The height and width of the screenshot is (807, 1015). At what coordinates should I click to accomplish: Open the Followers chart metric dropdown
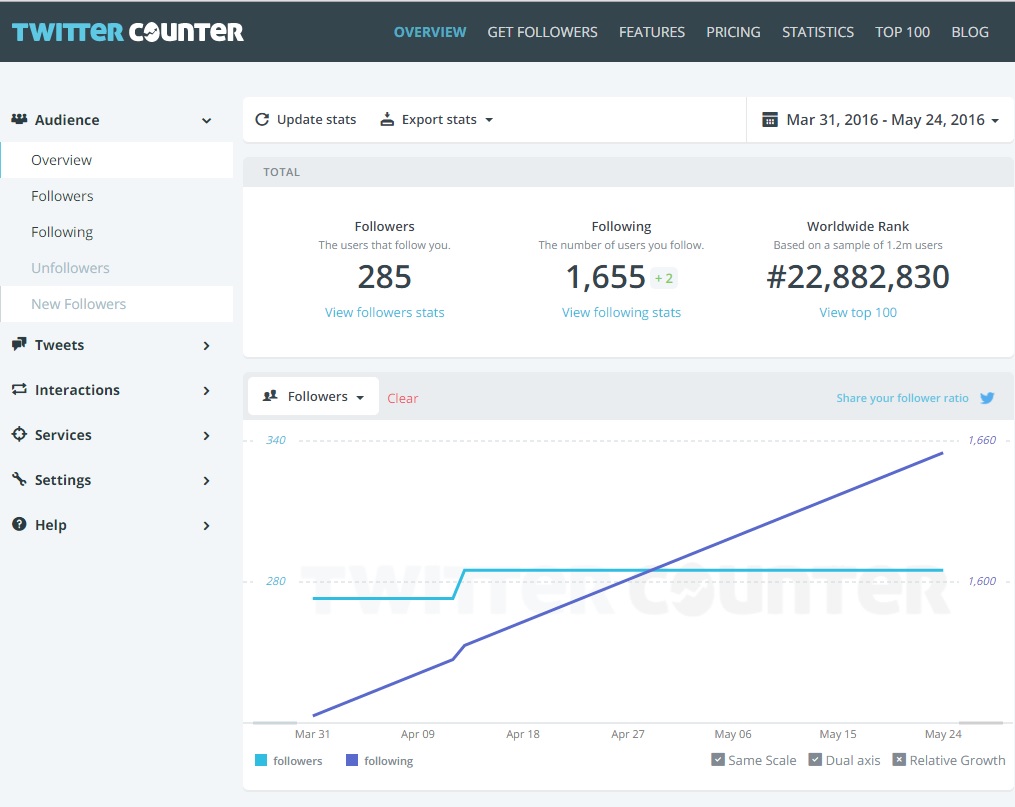click(313, 396)
